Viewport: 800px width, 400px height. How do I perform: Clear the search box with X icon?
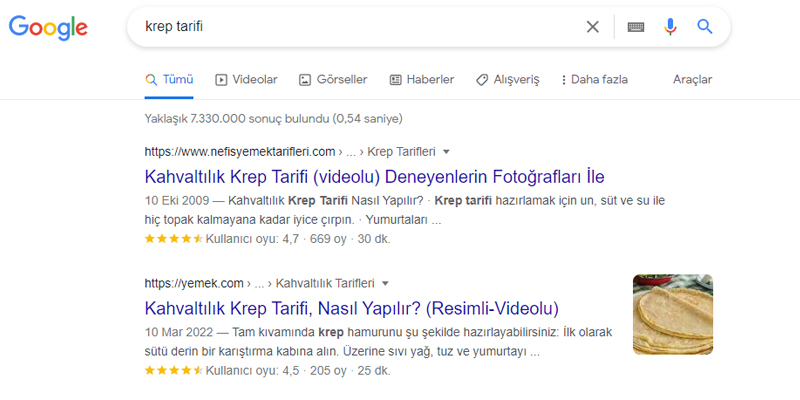[x=593, y=27]
